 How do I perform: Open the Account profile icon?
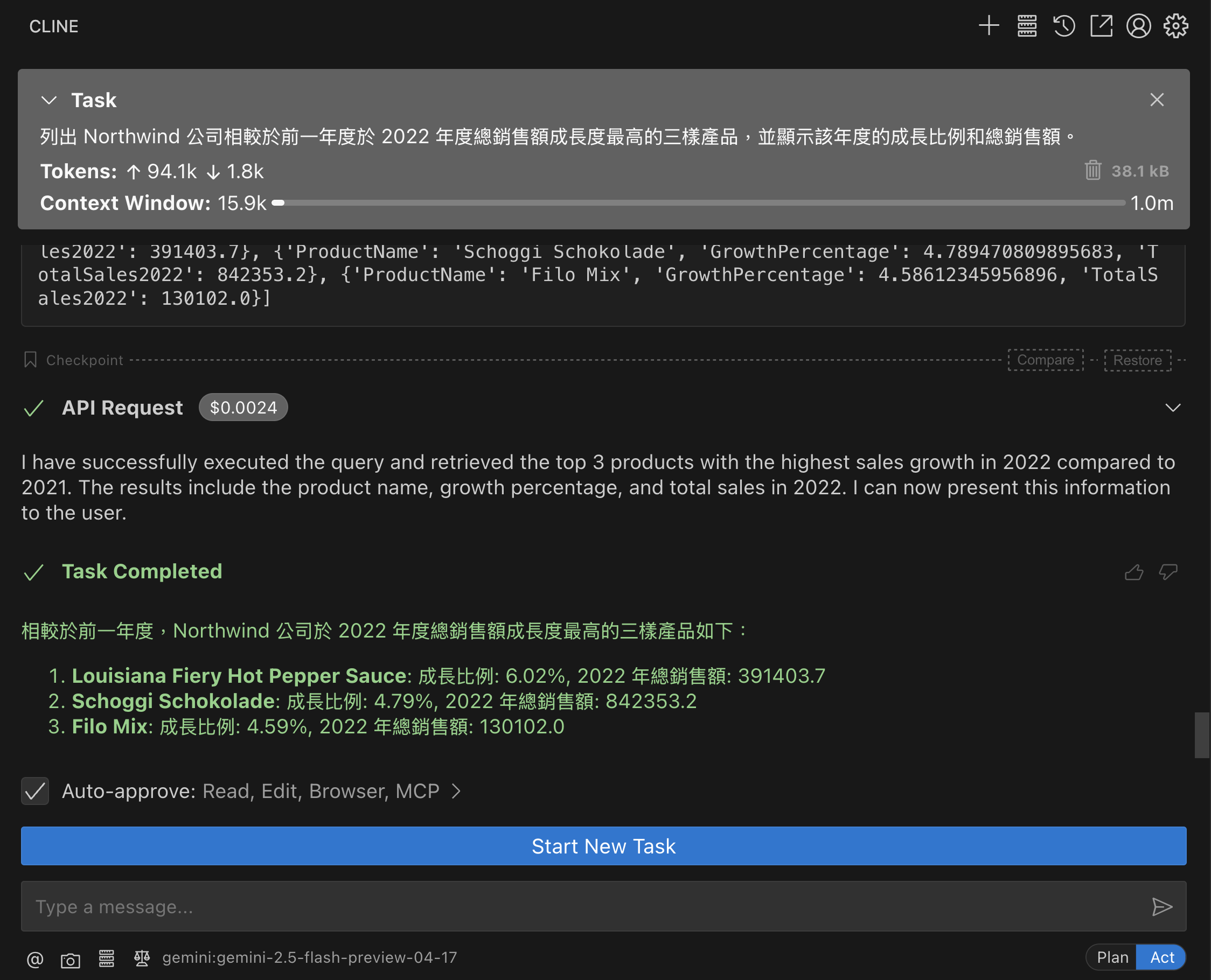click(1139, 26)
